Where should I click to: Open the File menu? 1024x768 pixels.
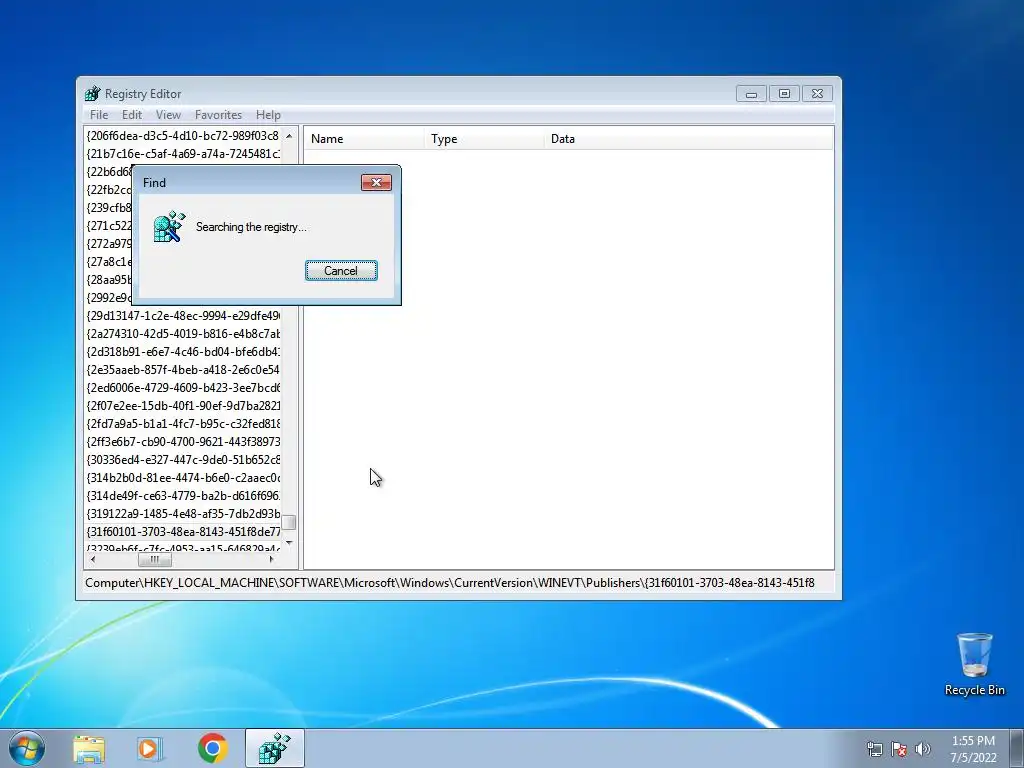(x=99, y=114)
